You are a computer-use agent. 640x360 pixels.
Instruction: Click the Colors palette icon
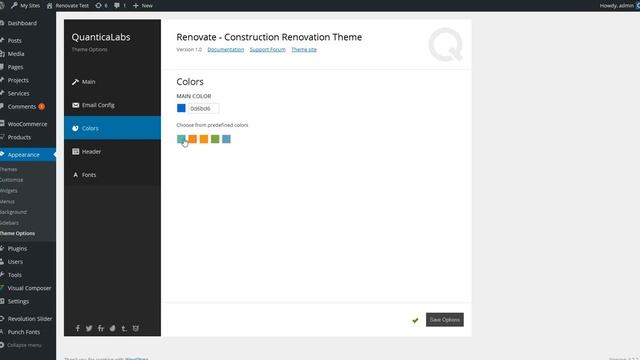tap(75, 128)
